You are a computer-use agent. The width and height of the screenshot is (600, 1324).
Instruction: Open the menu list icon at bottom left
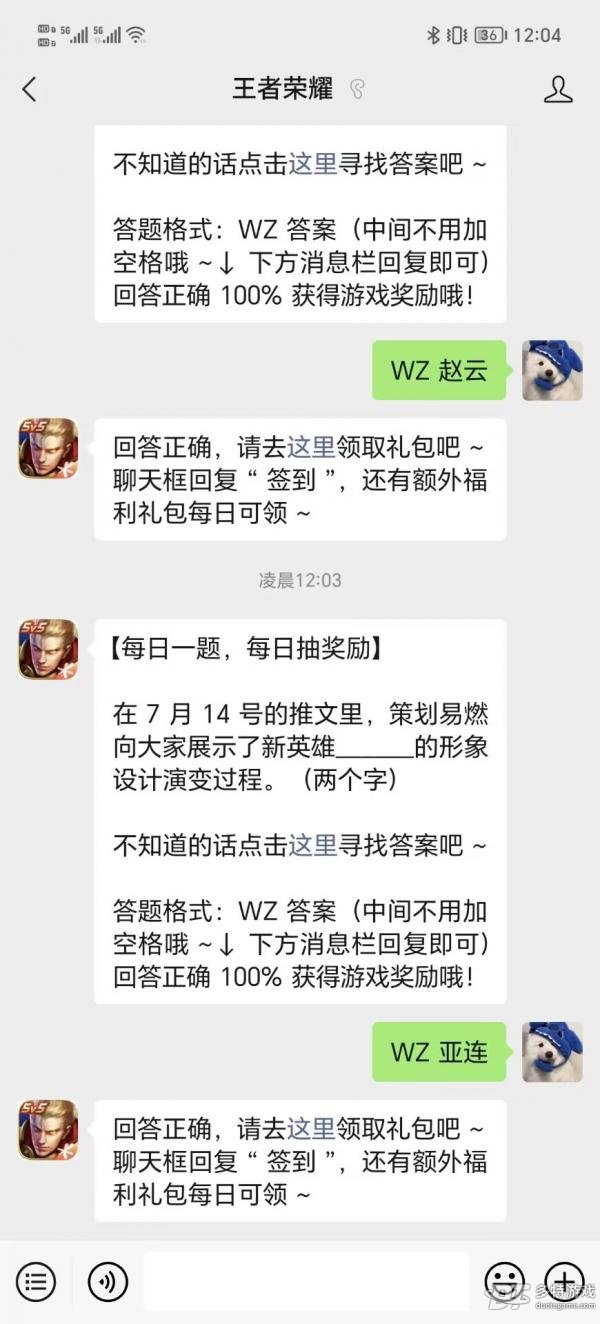coord(36,1280)
